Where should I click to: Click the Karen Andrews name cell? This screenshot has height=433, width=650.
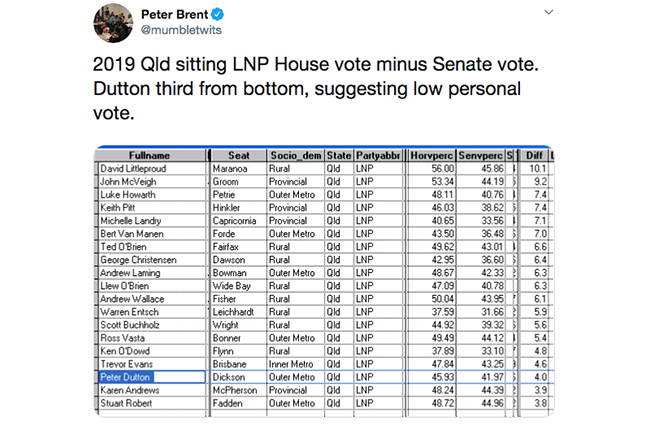(x=130, y=390)
